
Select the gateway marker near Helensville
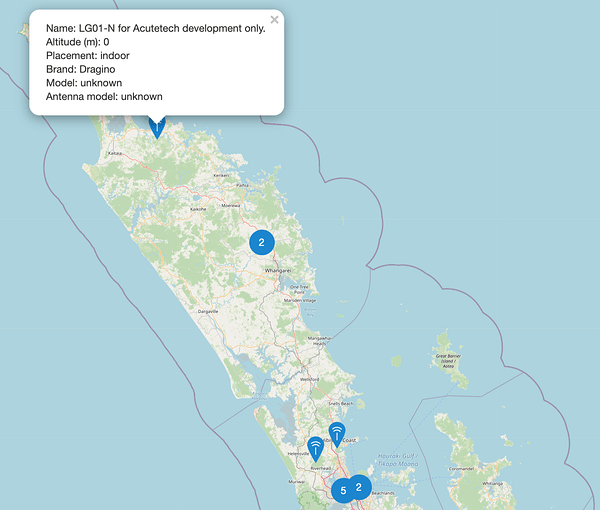tap(316, 449)
